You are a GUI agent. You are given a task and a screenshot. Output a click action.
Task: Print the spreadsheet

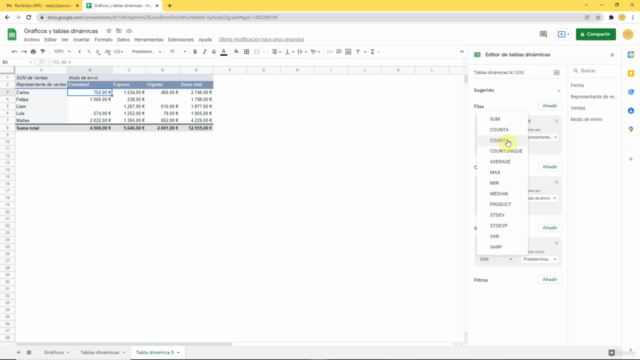click(x=33, y=52)
